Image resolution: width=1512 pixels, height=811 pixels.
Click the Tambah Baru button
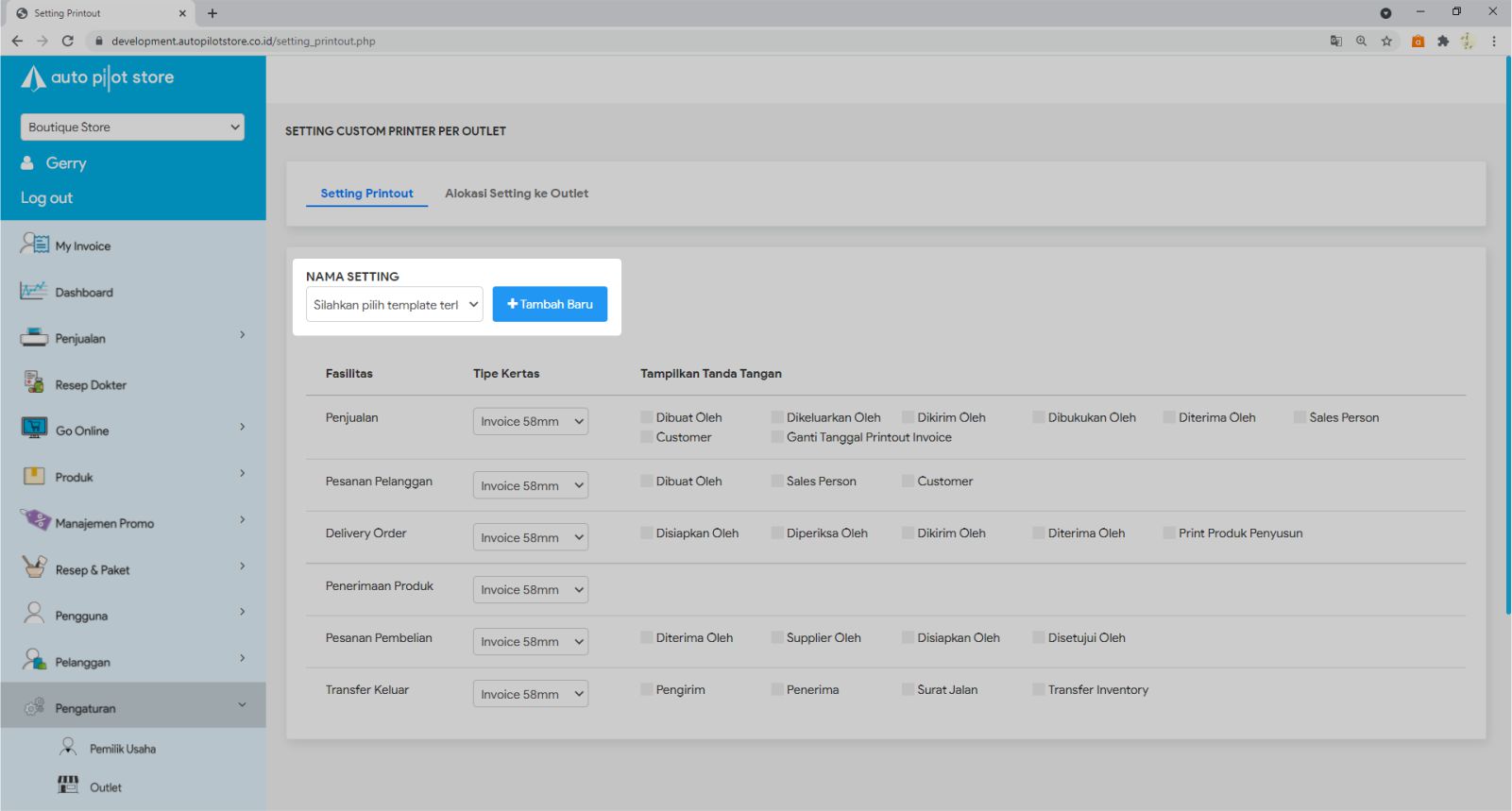tap(550, 304)
